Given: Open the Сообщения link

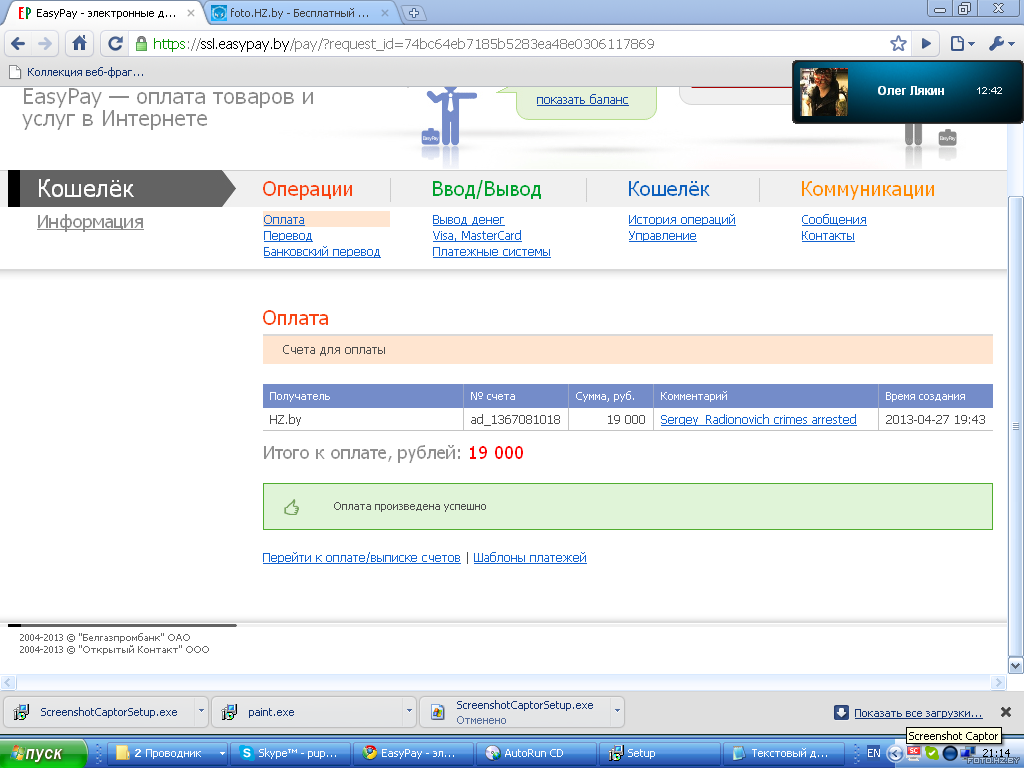Looking at the screenshot, I should pyautogui.click(x=834, y=219).
